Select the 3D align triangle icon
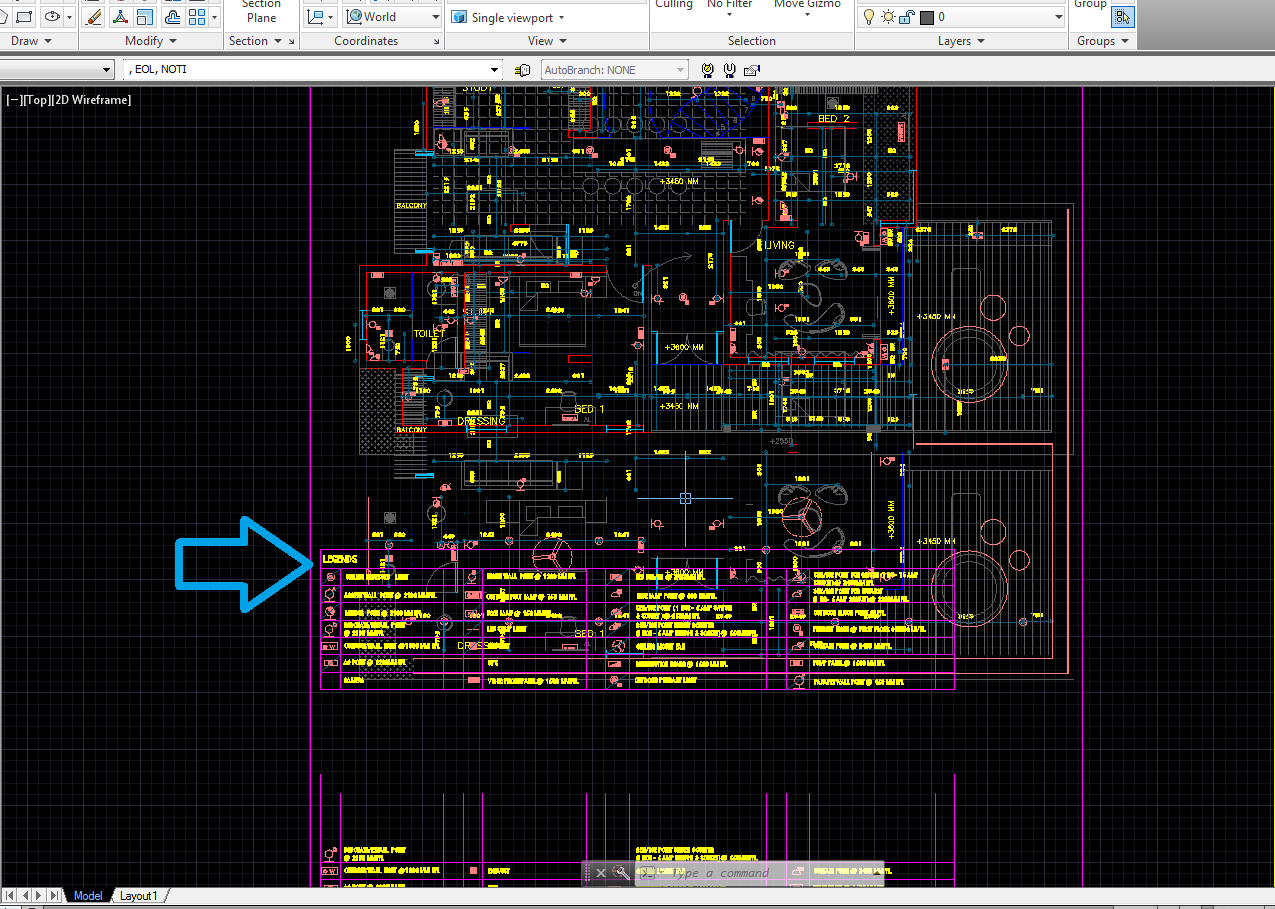Viewport: 1275px width, 909px height. tap(120, 16)
